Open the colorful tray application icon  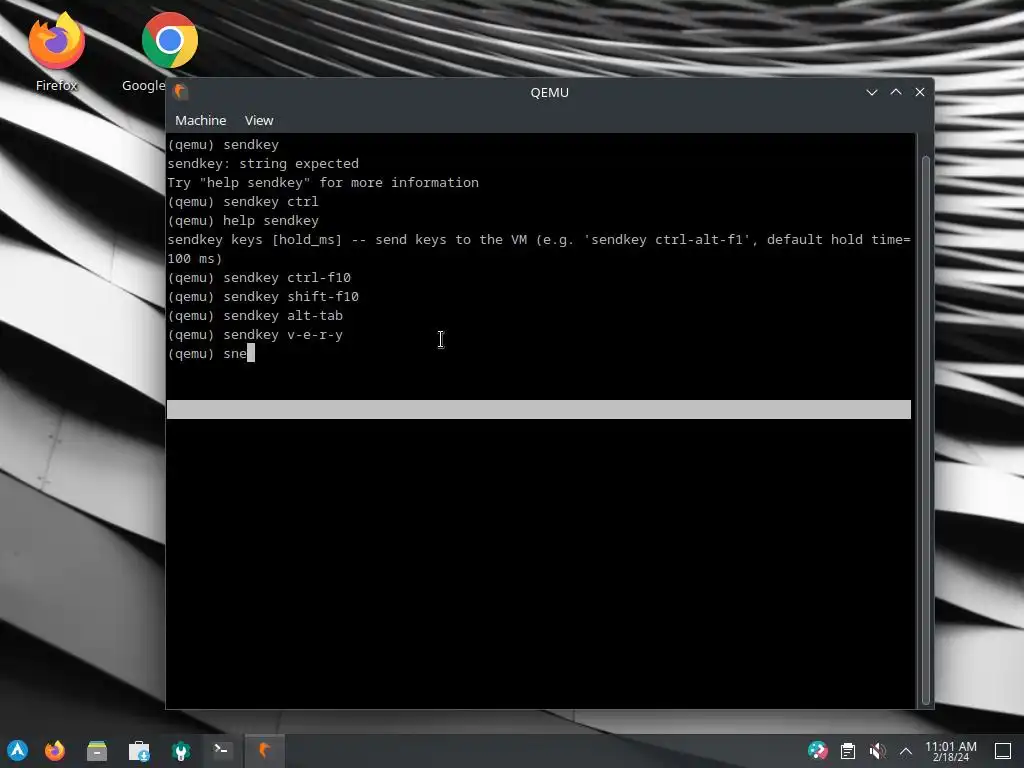click(817, 751)
